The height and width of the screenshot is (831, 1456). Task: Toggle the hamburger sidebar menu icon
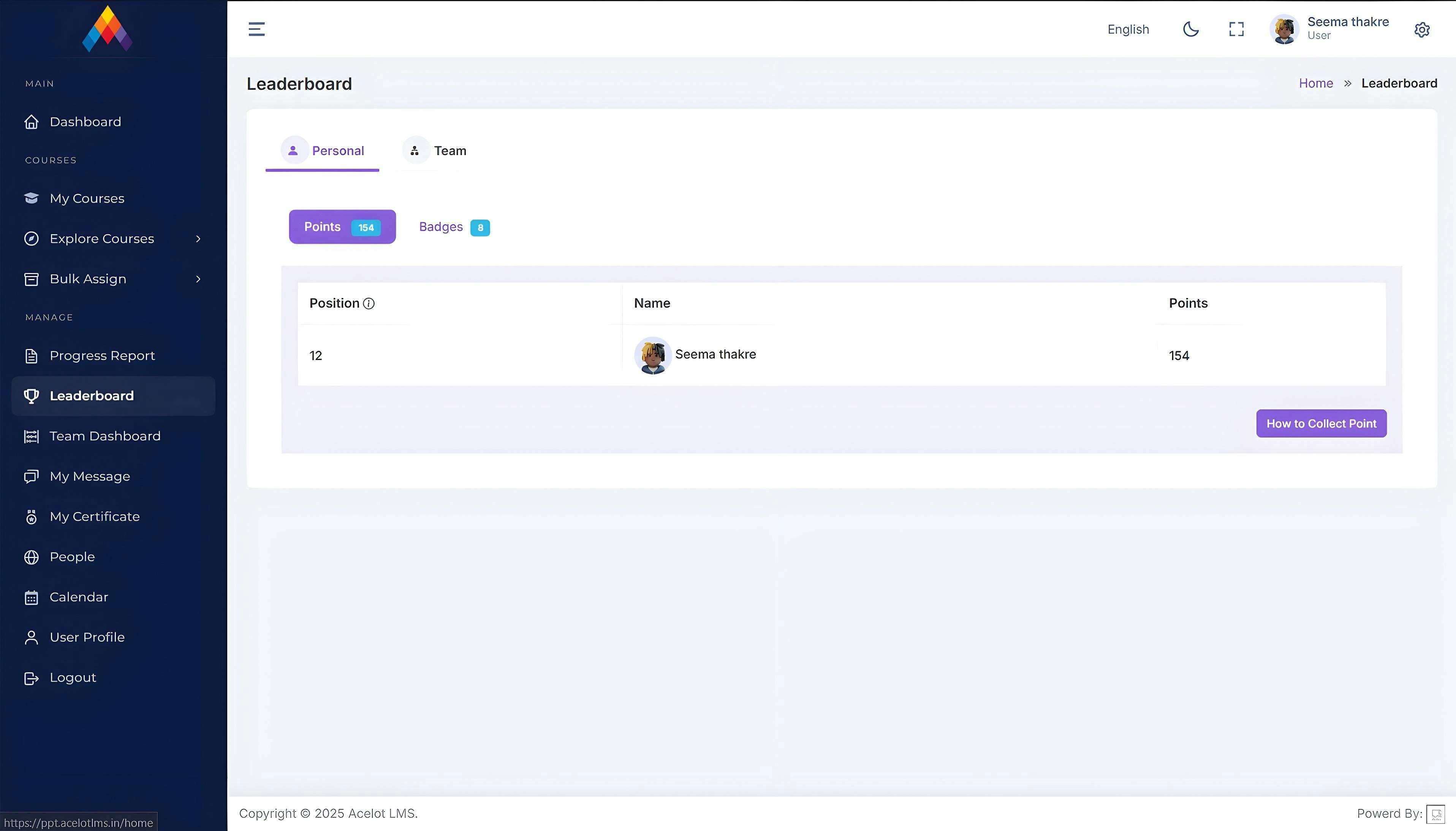[256, 29]
